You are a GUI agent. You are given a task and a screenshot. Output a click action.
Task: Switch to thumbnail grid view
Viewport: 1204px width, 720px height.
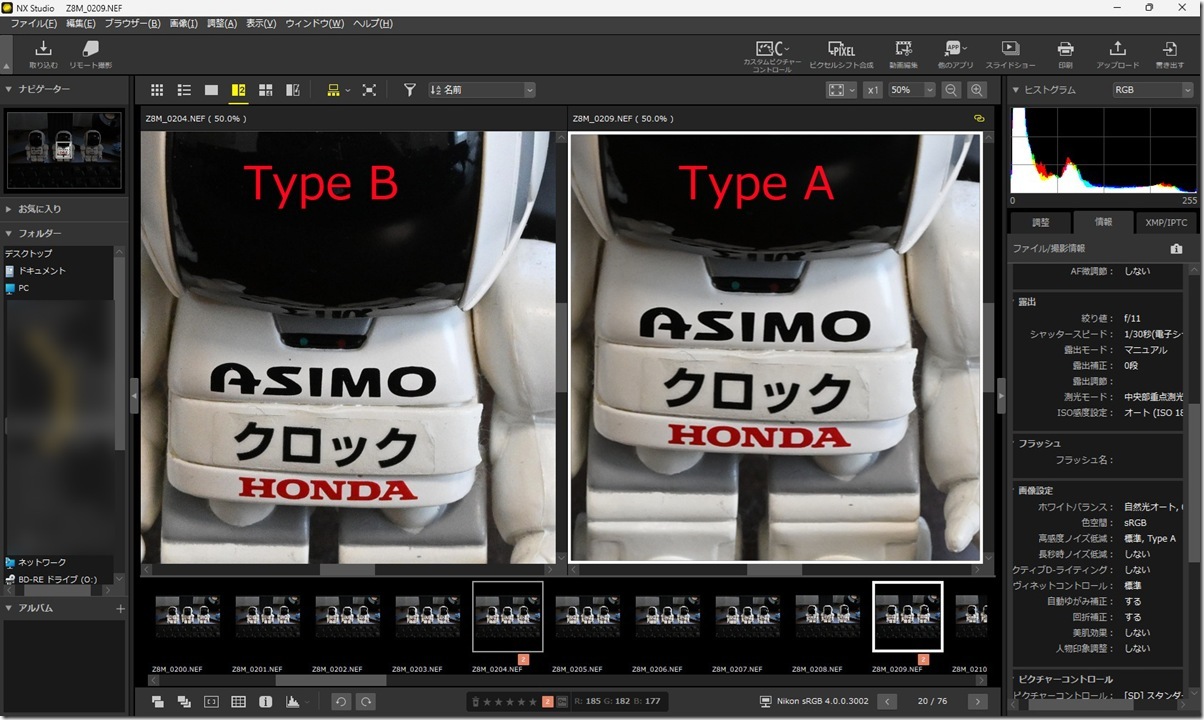coord(157,90)
